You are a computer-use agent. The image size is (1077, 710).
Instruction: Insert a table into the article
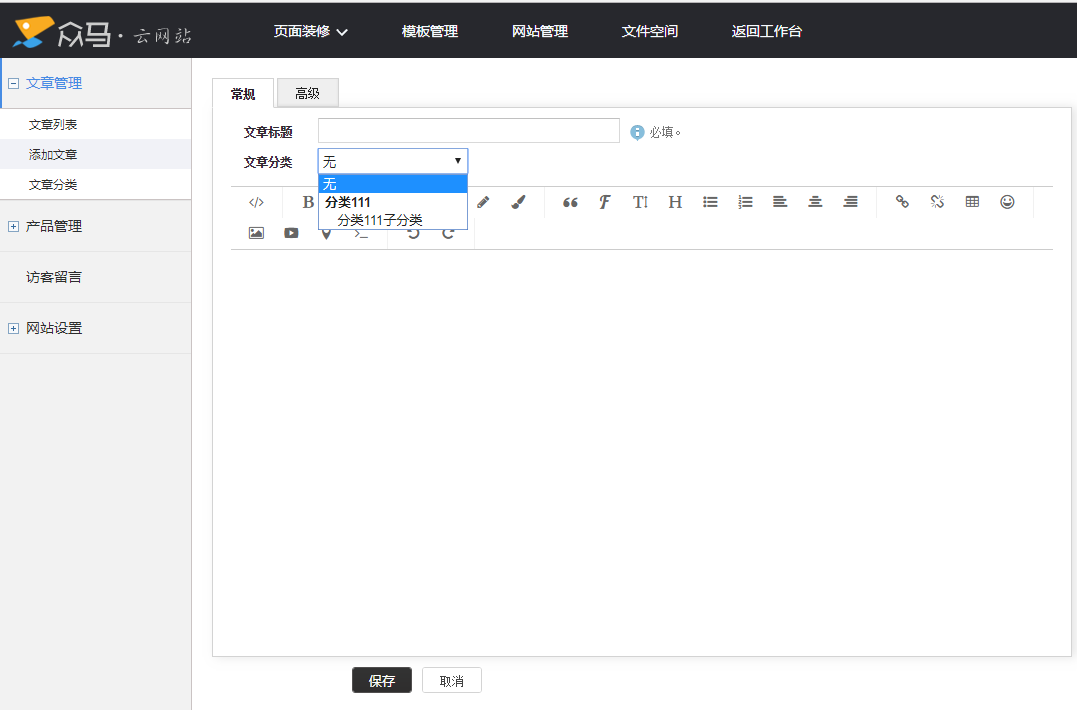(x=973, y=202)
